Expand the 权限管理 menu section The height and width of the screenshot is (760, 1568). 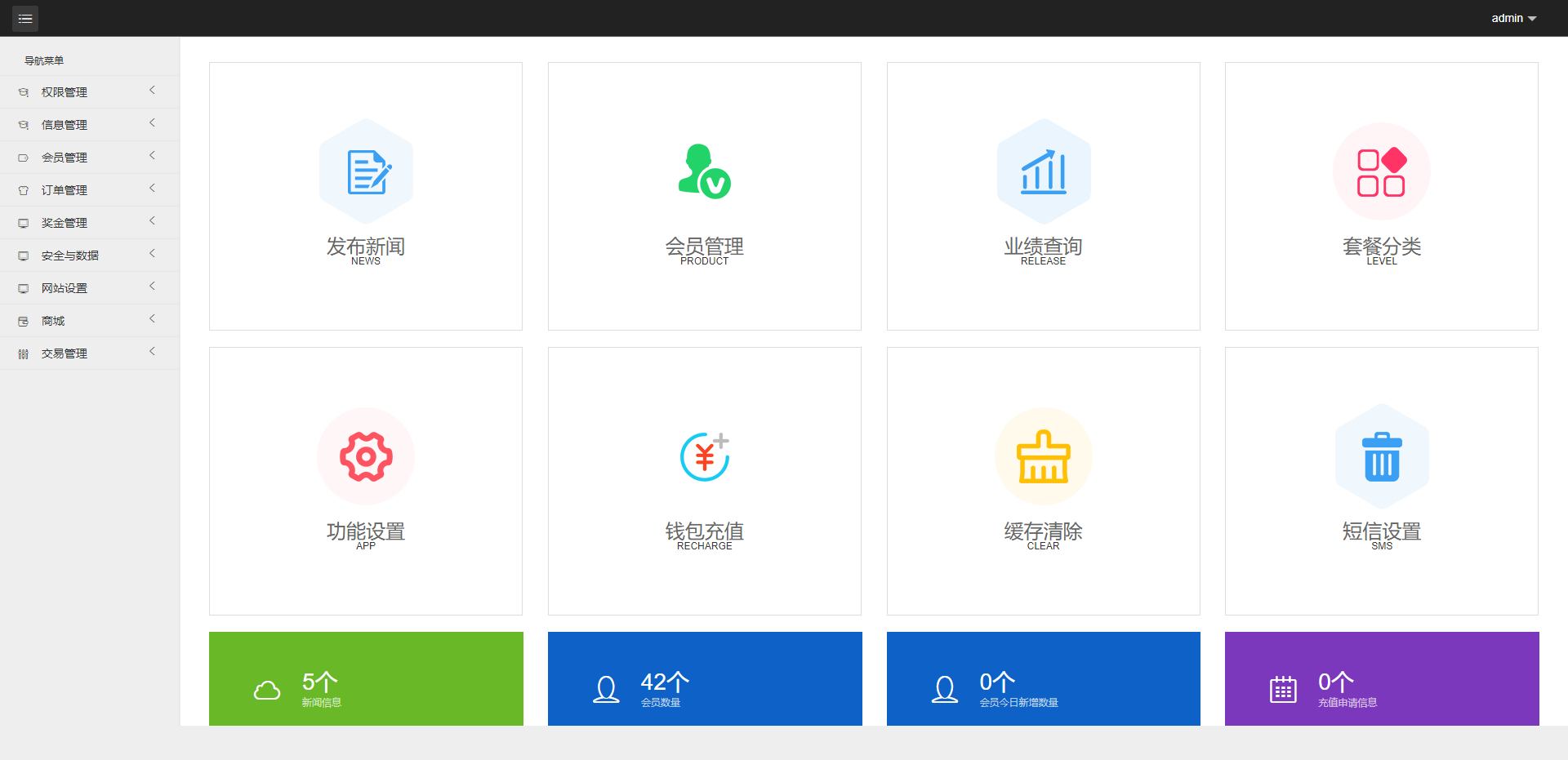(90, 91)
